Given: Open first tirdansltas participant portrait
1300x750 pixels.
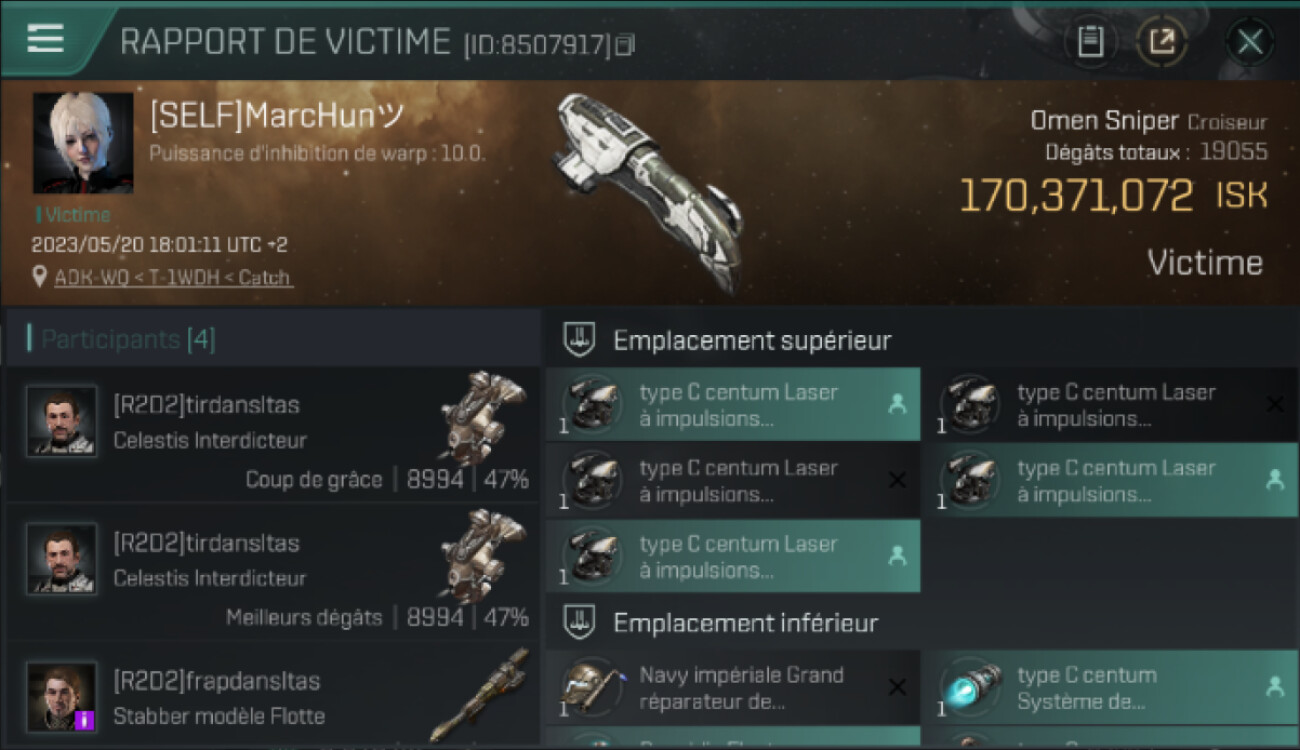Looking at the screenshot, I should pyautogui.click(x=62, y=421).
